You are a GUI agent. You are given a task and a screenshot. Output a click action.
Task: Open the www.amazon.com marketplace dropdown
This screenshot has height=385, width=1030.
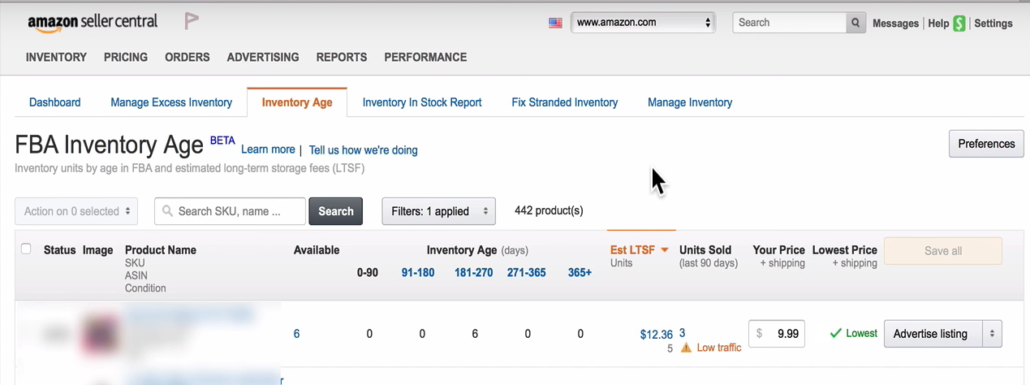click(642, 22)
